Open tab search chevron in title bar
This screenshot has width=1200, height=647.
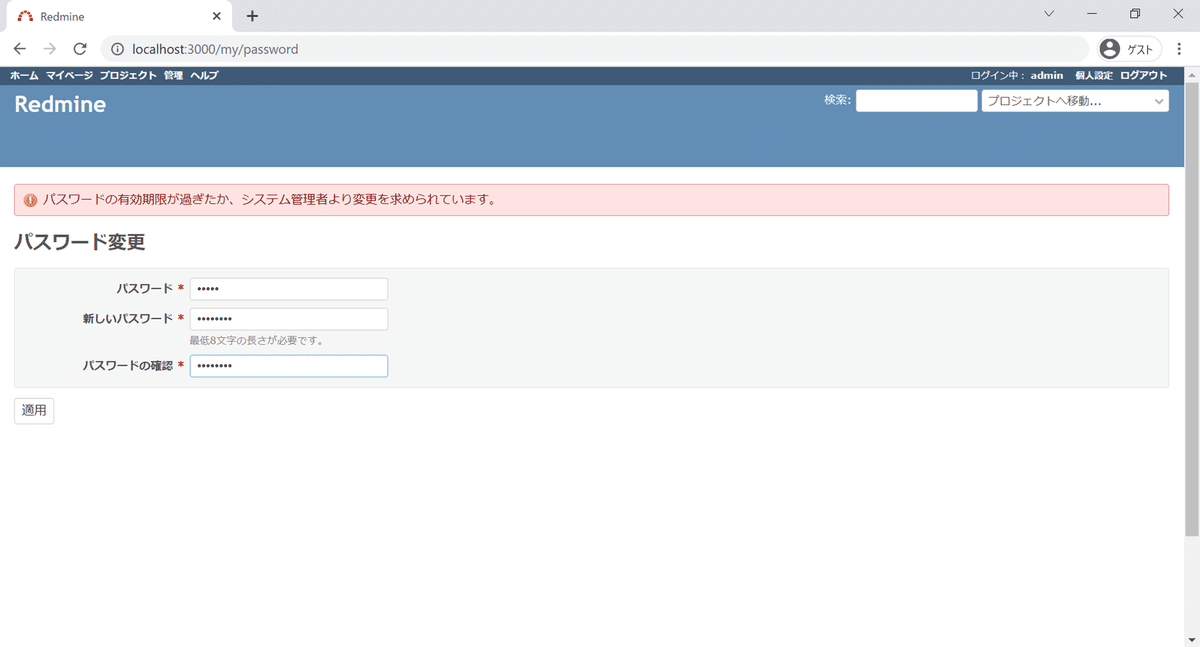pyautogui.click(x=1049, y=14)
